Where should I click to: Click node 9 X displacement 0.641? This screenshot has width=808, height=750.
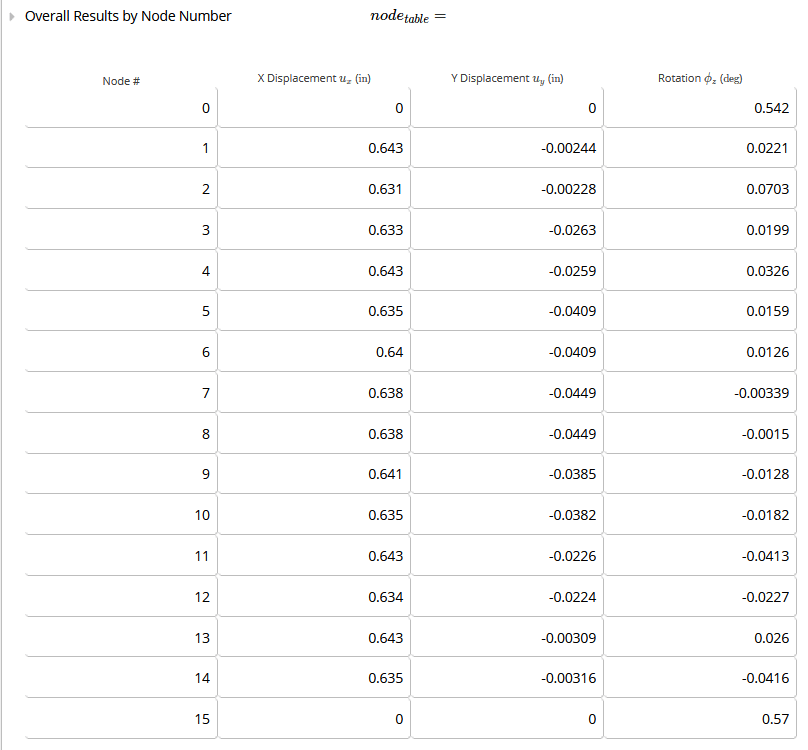(x=314, y=474)
